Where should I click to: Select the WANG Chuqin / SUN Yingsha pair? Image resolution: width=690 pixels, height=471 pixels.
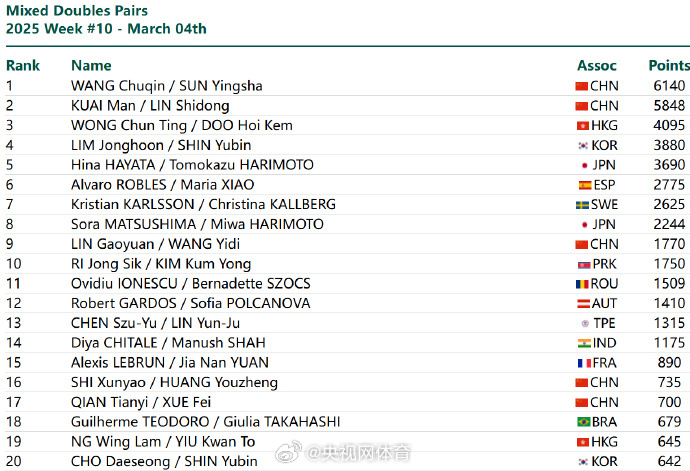(166, 86)
